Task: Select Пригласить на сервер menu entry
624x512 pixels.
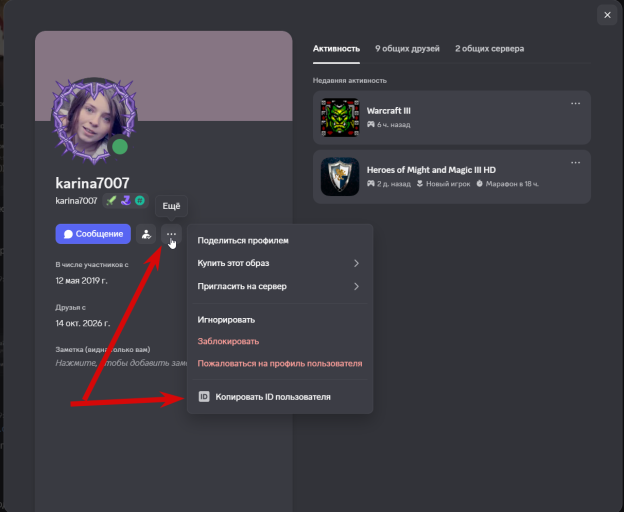Action: (280, 286)
